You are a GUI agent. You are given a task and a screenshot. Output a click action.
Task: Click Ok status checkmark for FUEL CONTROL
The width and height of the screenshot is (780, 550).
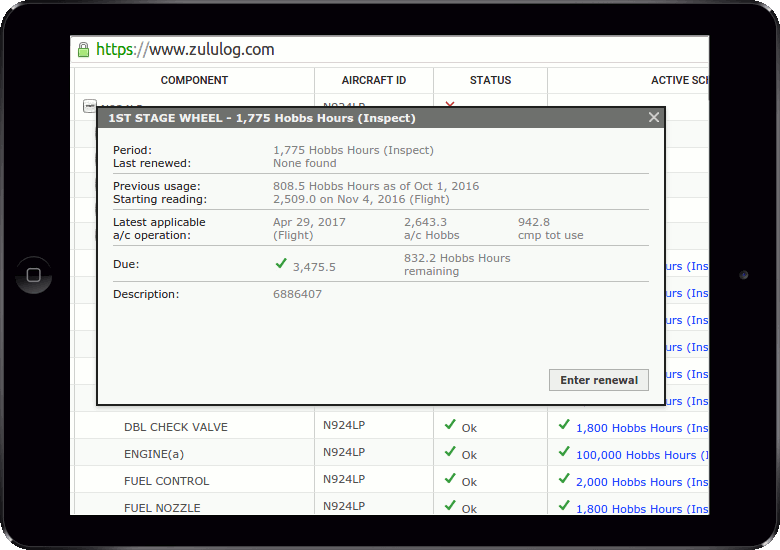(451, 479)
